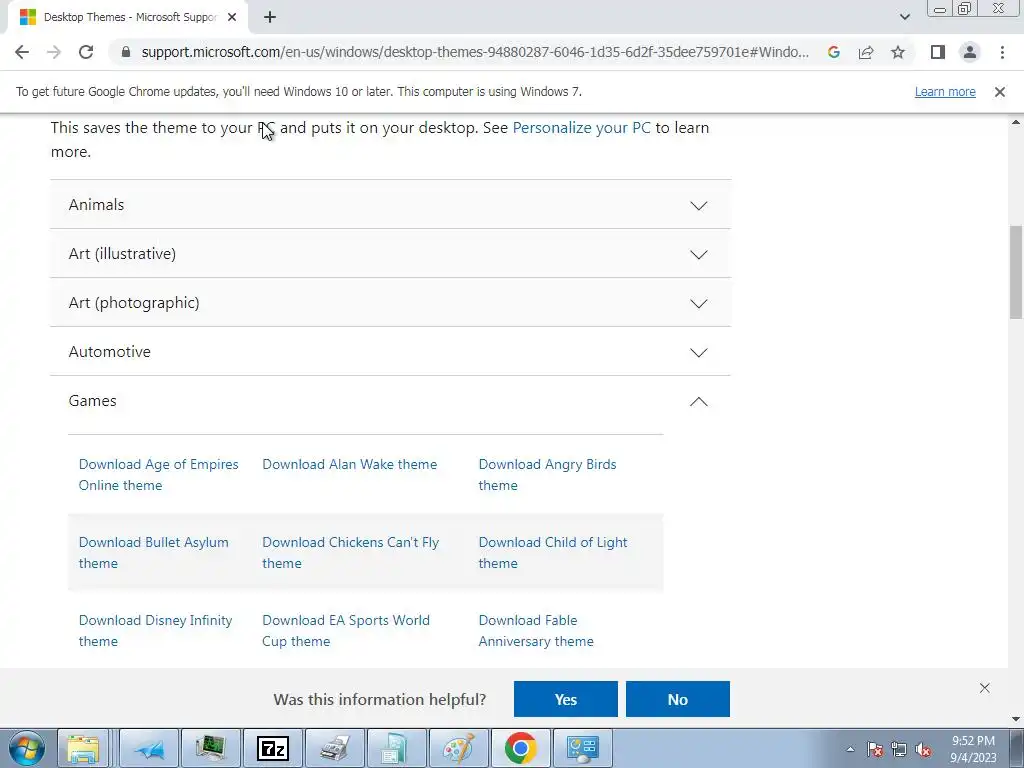Go back to the previous page
The image size is (1024, 768).
tap(22, 52)
